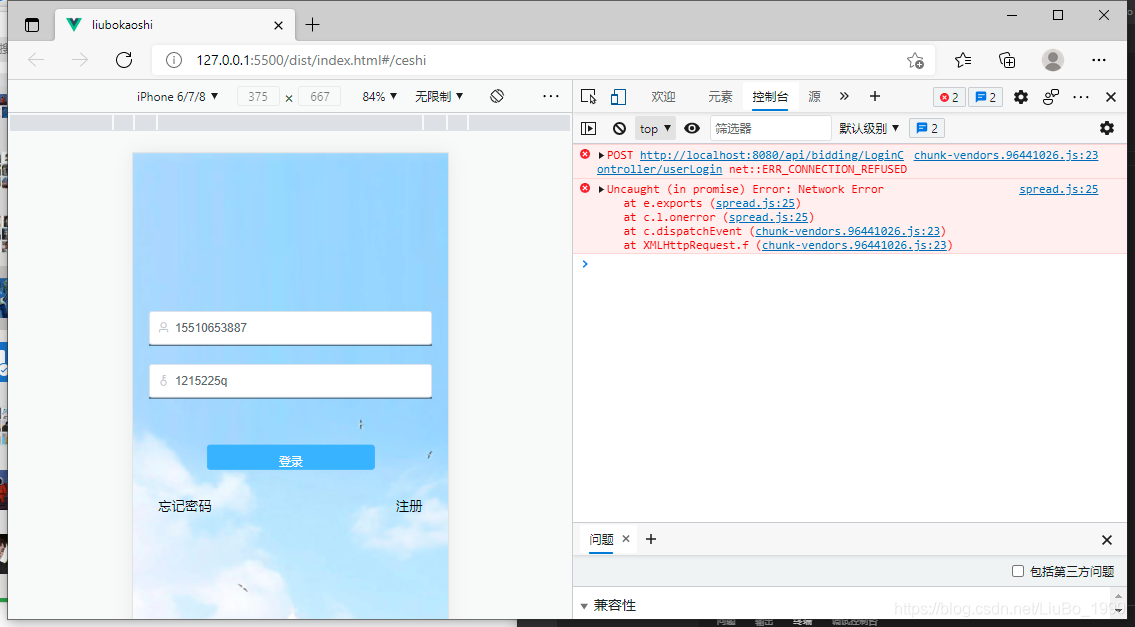This screenshot has width=1135, height=627.
Task: Open more device toolbar options
Action: [x=551, y=96]
